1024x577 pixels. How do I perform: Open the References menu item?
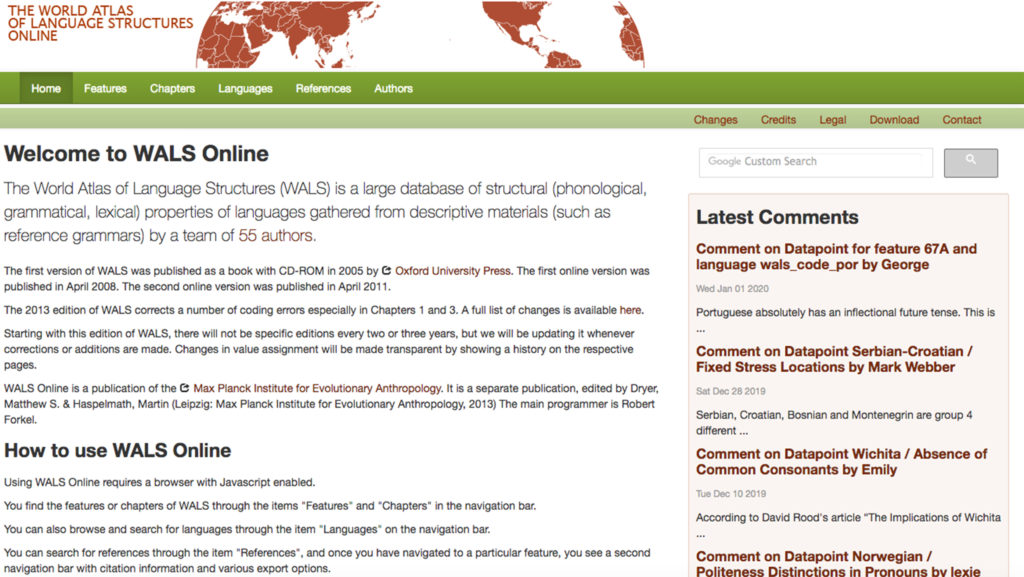click(x=323, y=88)
